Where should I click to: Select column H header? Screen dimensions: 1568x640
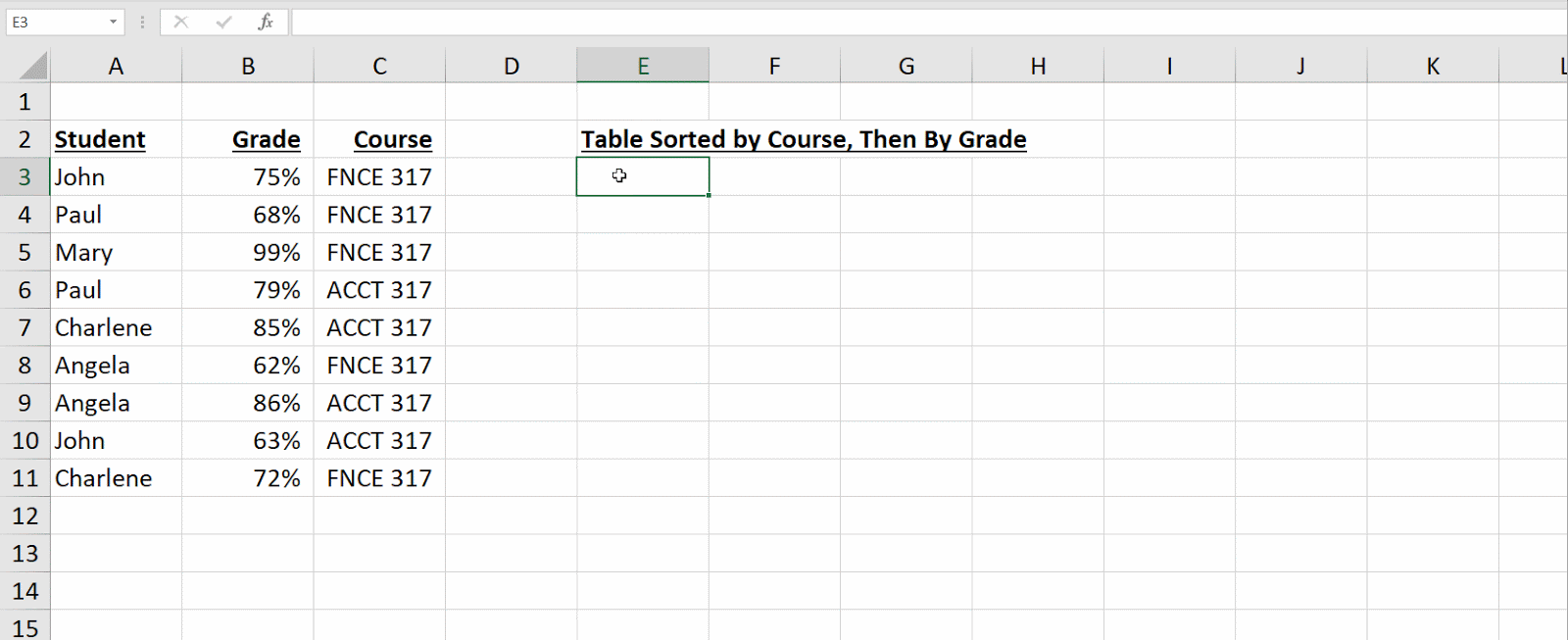point(1038,67)
